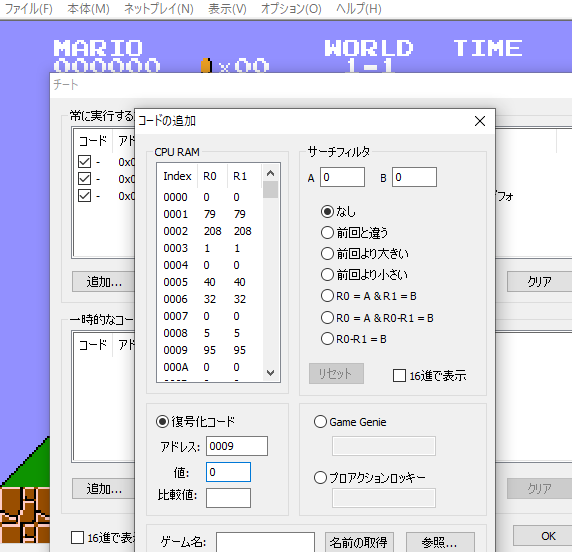Click the search filter A value field
The width and height of the screenshot is (572, 552).
(342, 177)
